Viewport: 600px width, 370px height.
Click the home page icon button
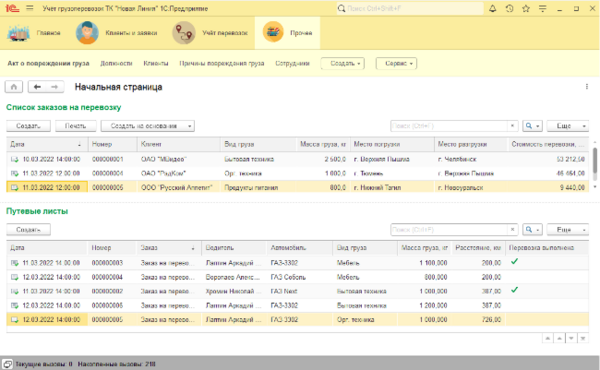pos(14,87)
